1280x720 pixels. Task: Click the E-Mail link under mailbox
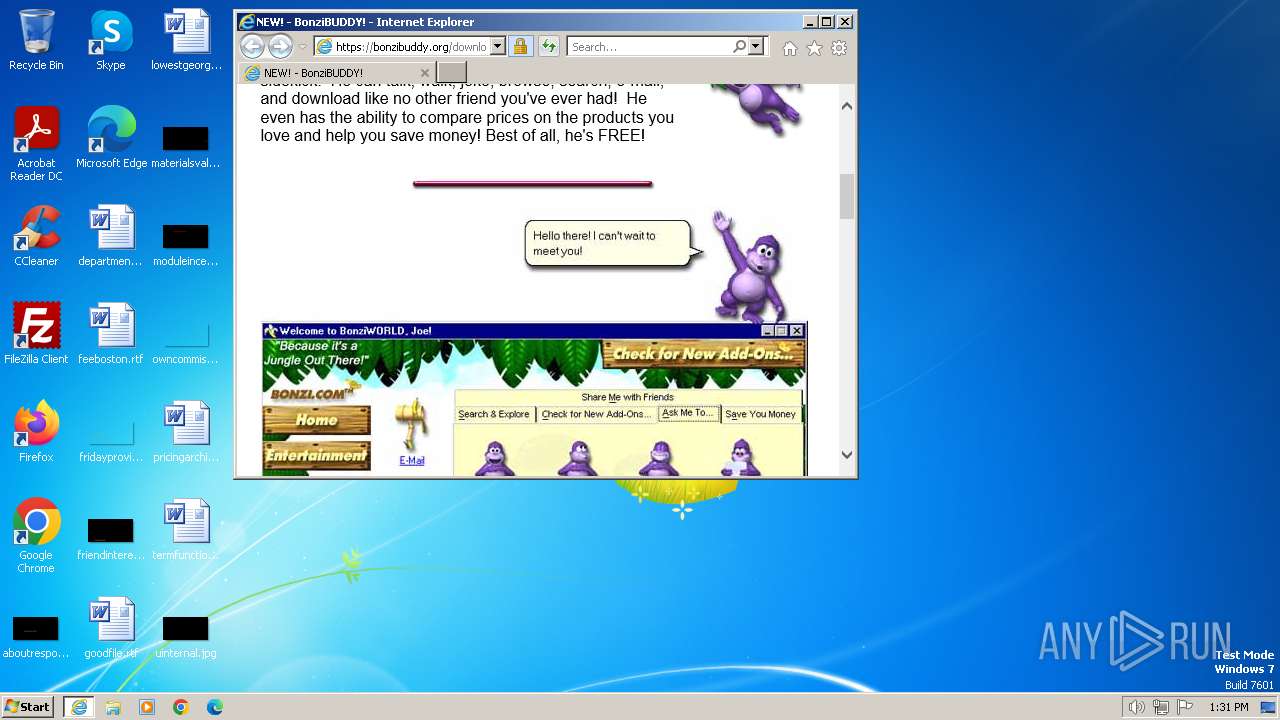(x=412, y=461)
